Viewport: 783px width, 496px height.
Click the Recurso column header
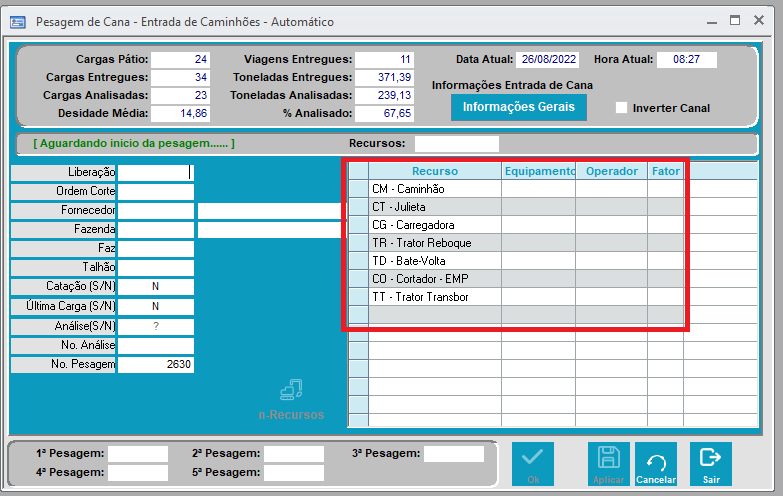pyautogui.click(x=435, y=171)
